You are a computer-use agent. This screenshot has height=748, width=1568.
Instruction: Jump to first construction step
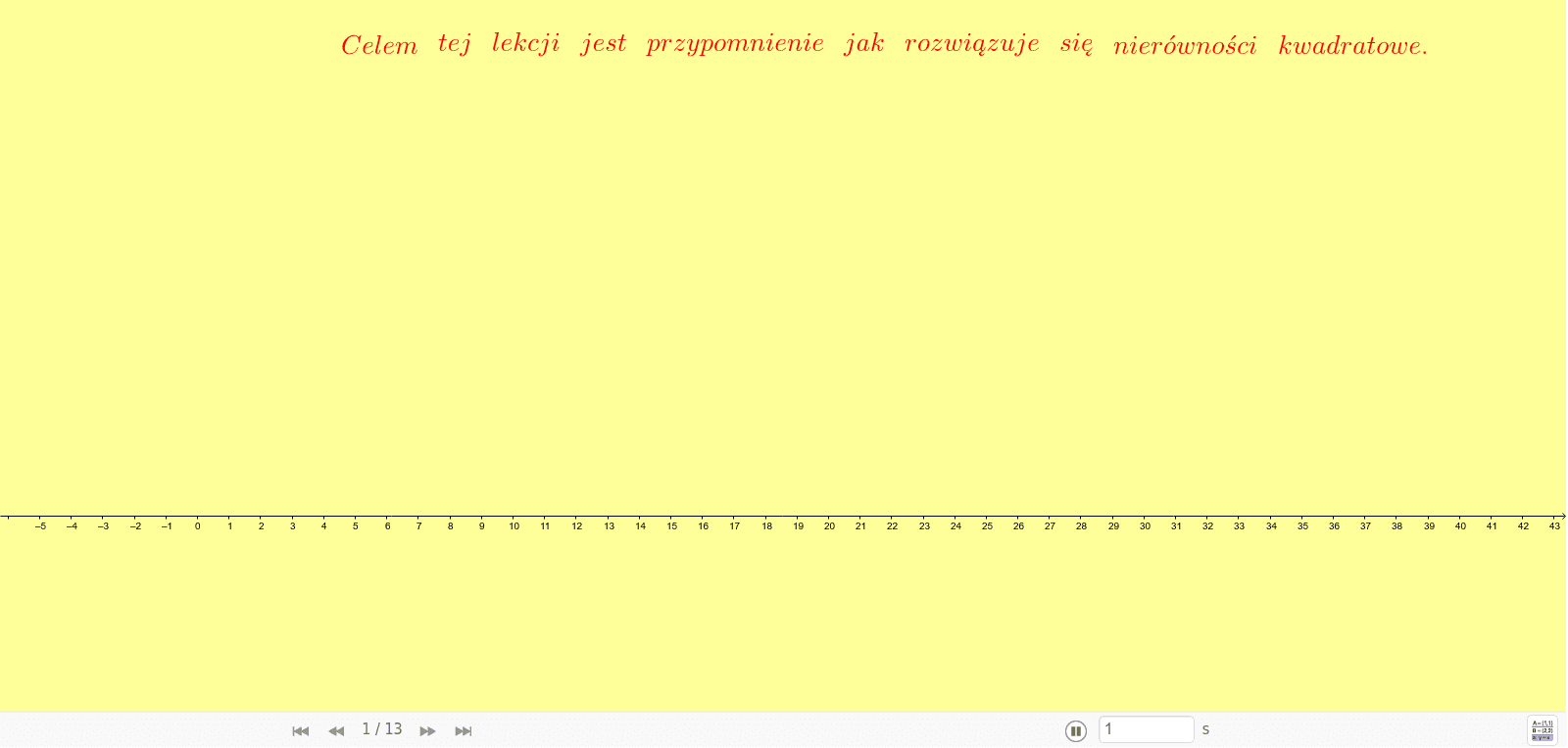(x=301, y=731)
